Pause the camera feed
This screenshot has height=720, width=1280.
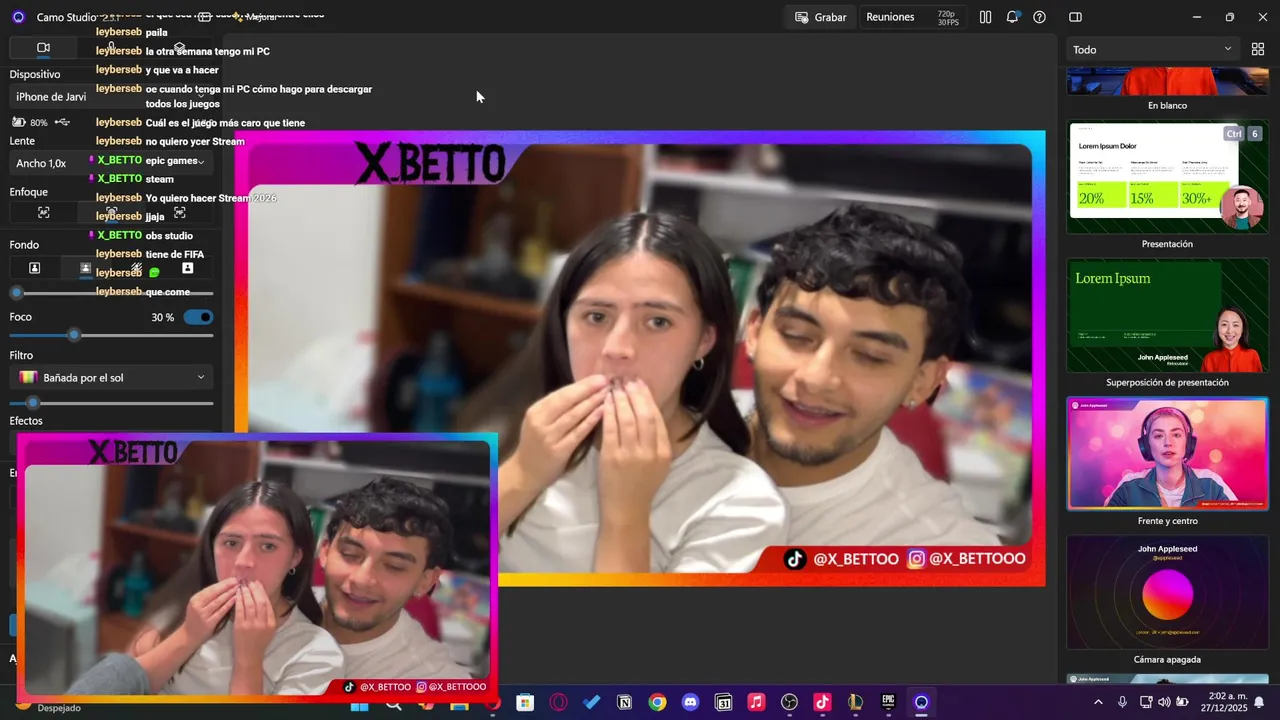(985, 17)
